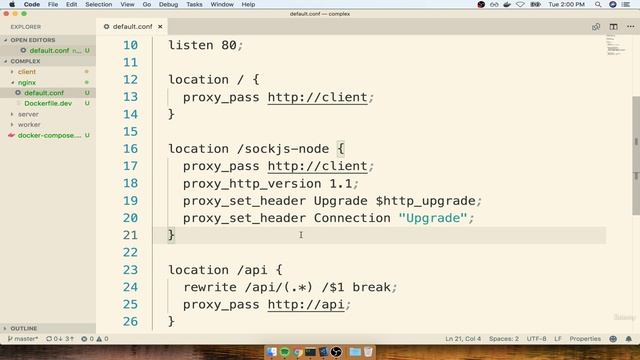Open Chrome from the Dock

tap(298, 351)
